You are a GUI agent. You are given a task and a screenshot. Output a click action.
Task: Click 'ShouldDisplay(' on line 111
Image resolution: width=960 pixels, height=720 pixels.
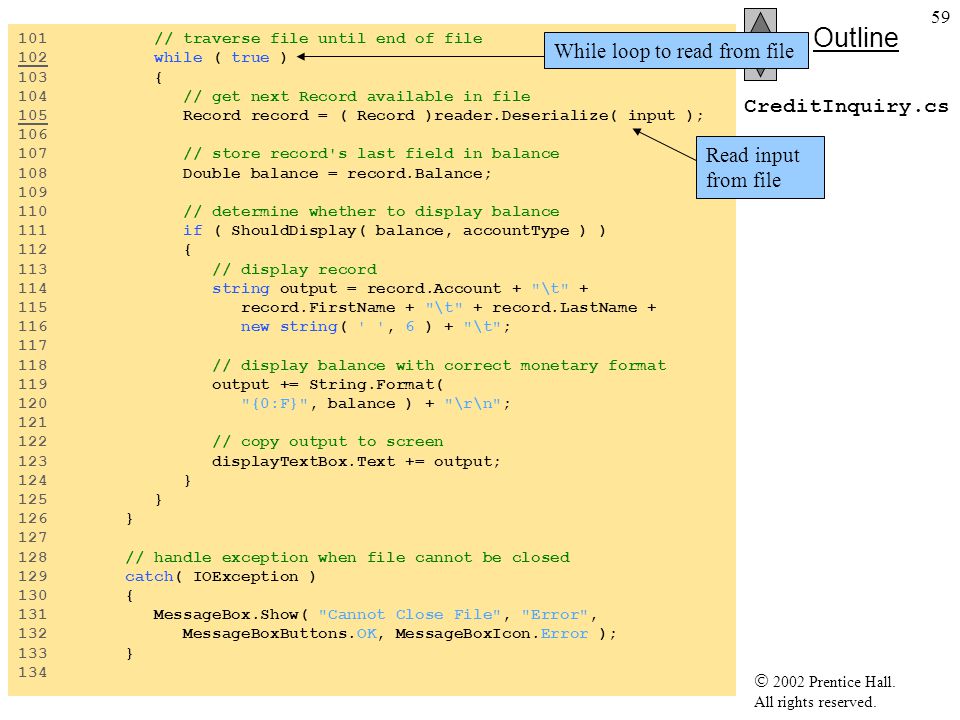point(298,230)
